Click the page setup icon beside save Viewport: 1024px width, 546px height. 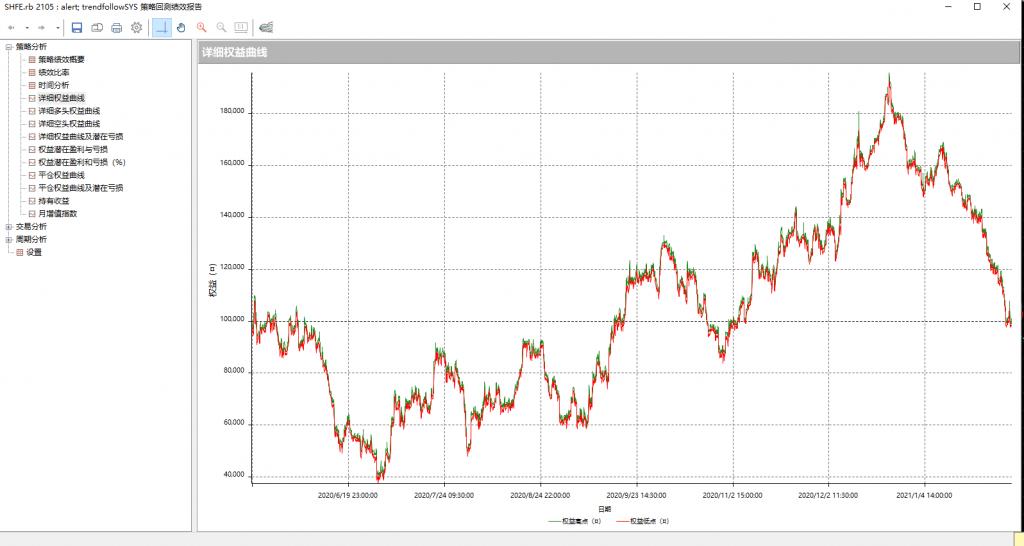click(x=97, y=27)
